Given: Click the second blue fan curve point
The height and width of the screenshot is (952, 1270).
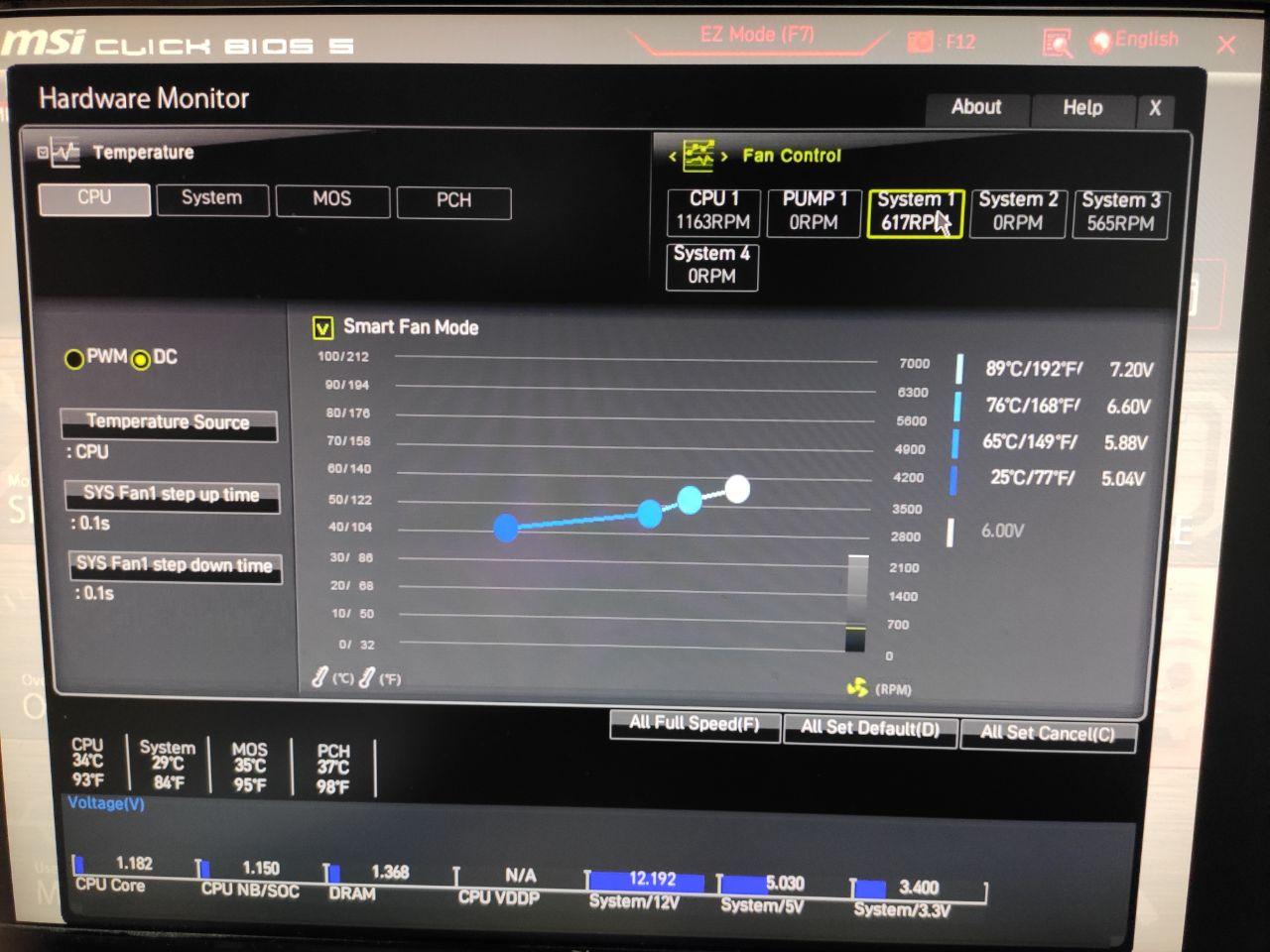Looking at the screenshot, I should (x=650, y=513).
